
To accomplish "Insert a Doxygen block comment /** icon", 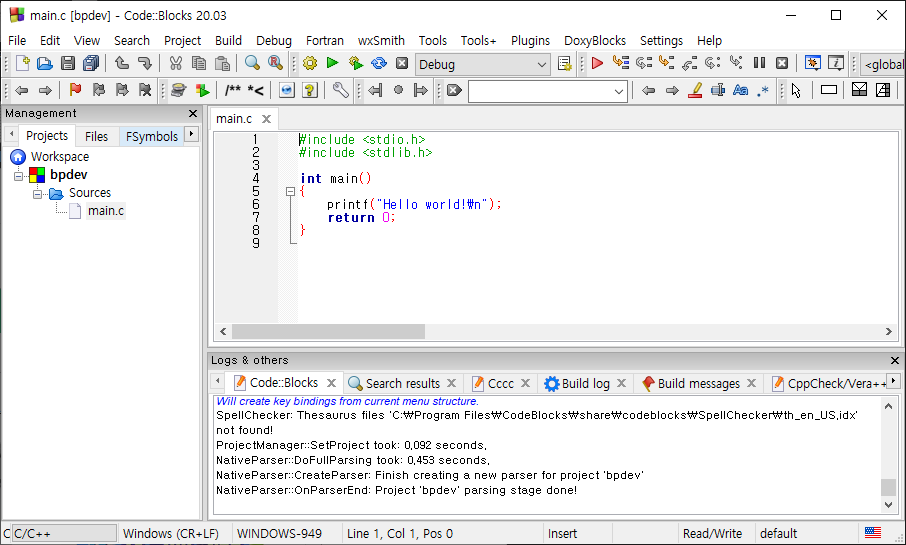I will pyautogui.click(x=233, y=90).
